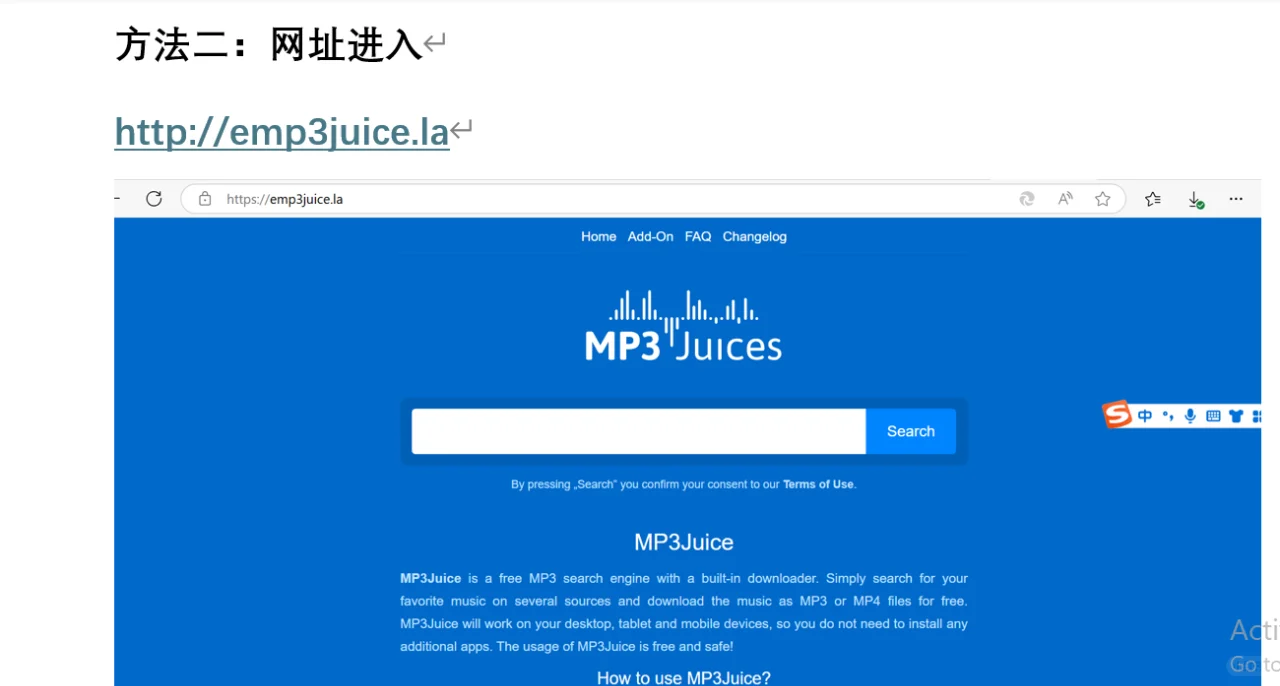Click inside the MP3Juices search box
The height and width of the screenshot is (686, 1280).
[637, 430]
